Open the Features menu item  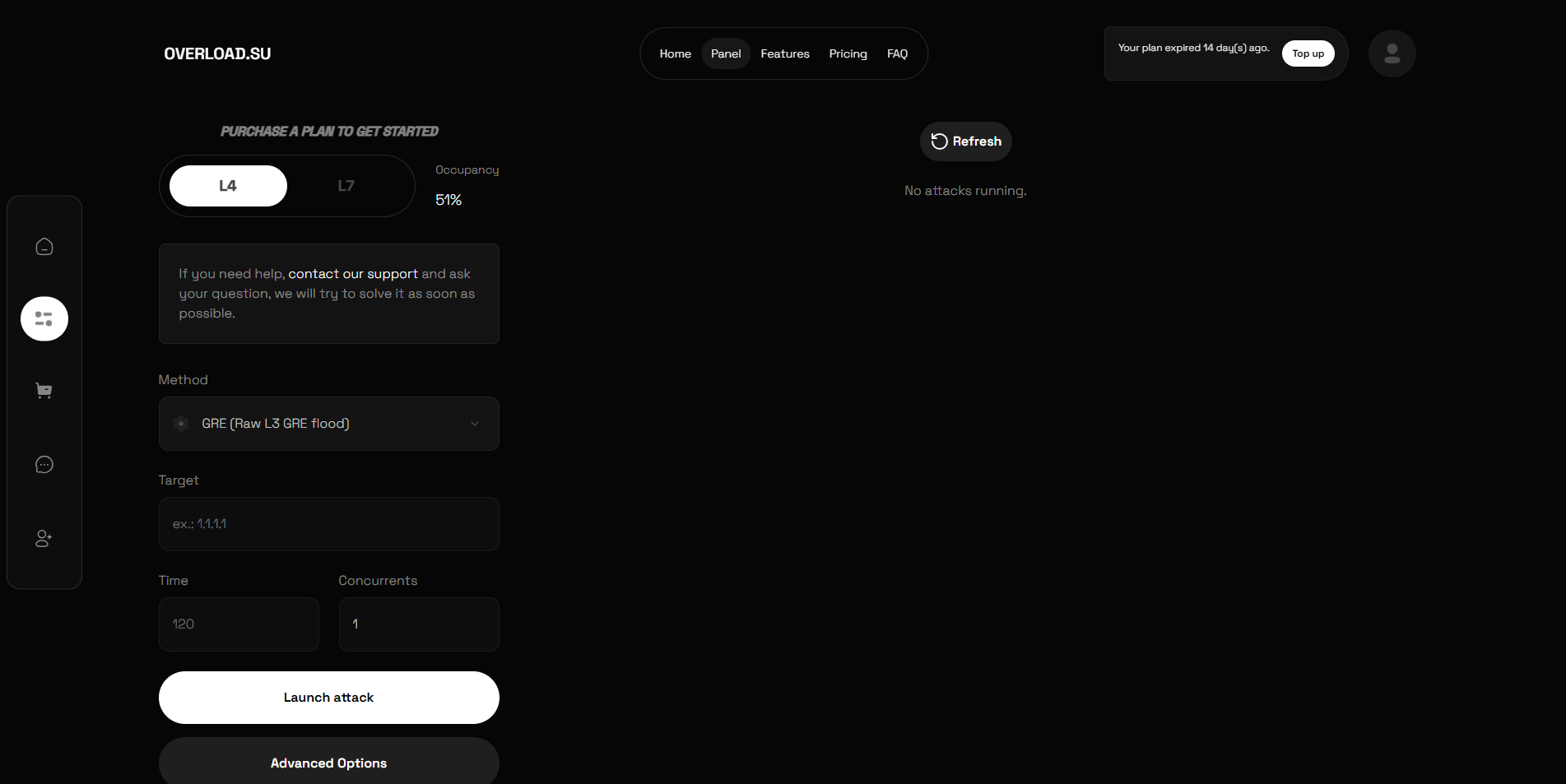click(785, 53)
